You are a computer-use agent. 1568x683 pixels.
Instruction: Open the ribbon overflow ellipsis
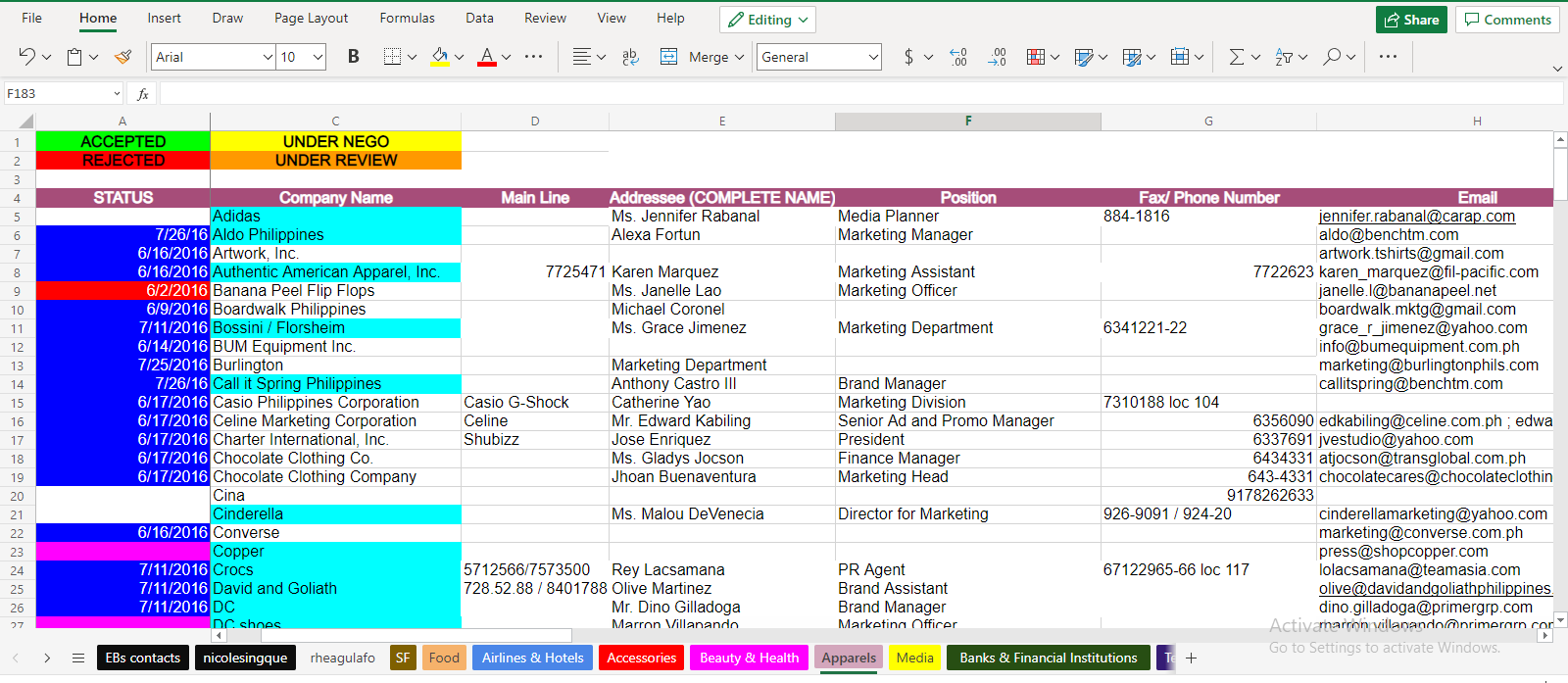click(1388, 57)
